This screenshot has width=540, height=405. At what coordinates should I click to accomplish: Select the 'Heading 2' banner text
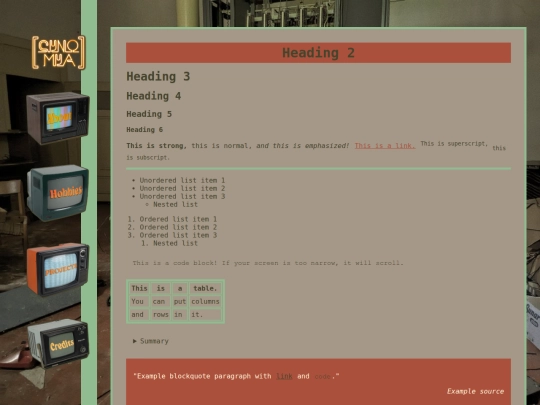tap(318, 53)
